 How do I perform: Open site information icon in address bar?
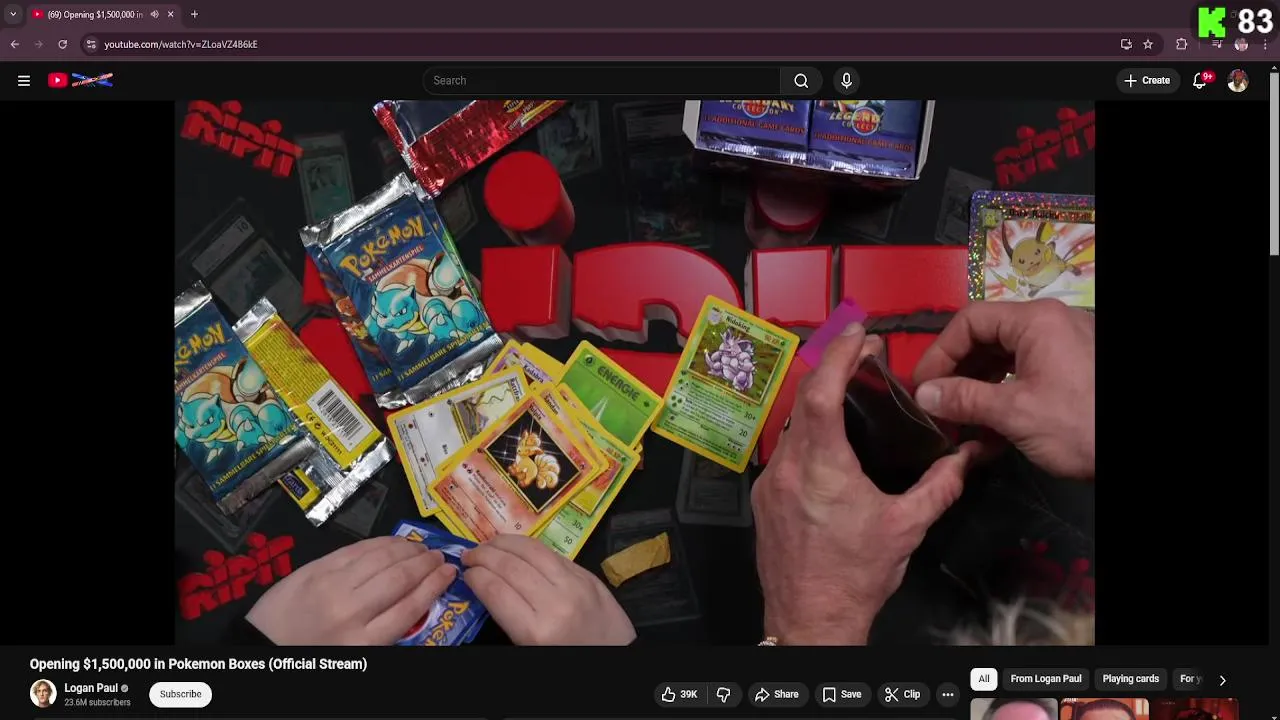[91, 44]
